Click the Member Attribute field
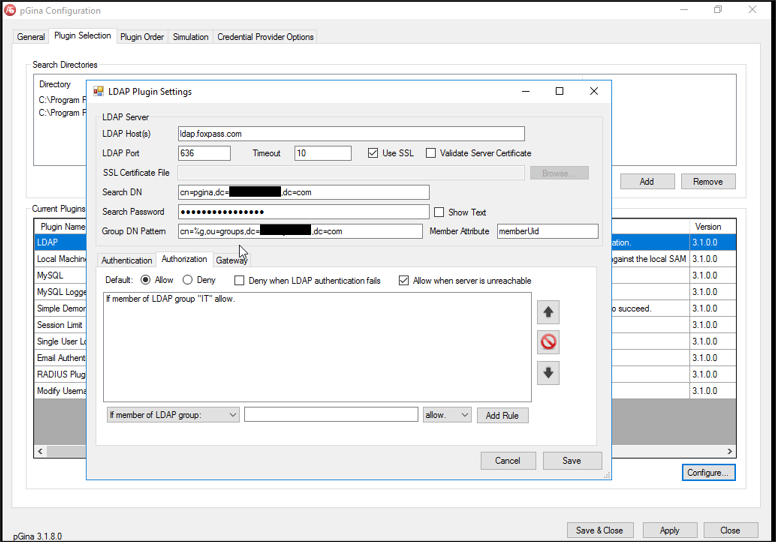This screenshot has height=542, width=776. (x=547, y=231)
